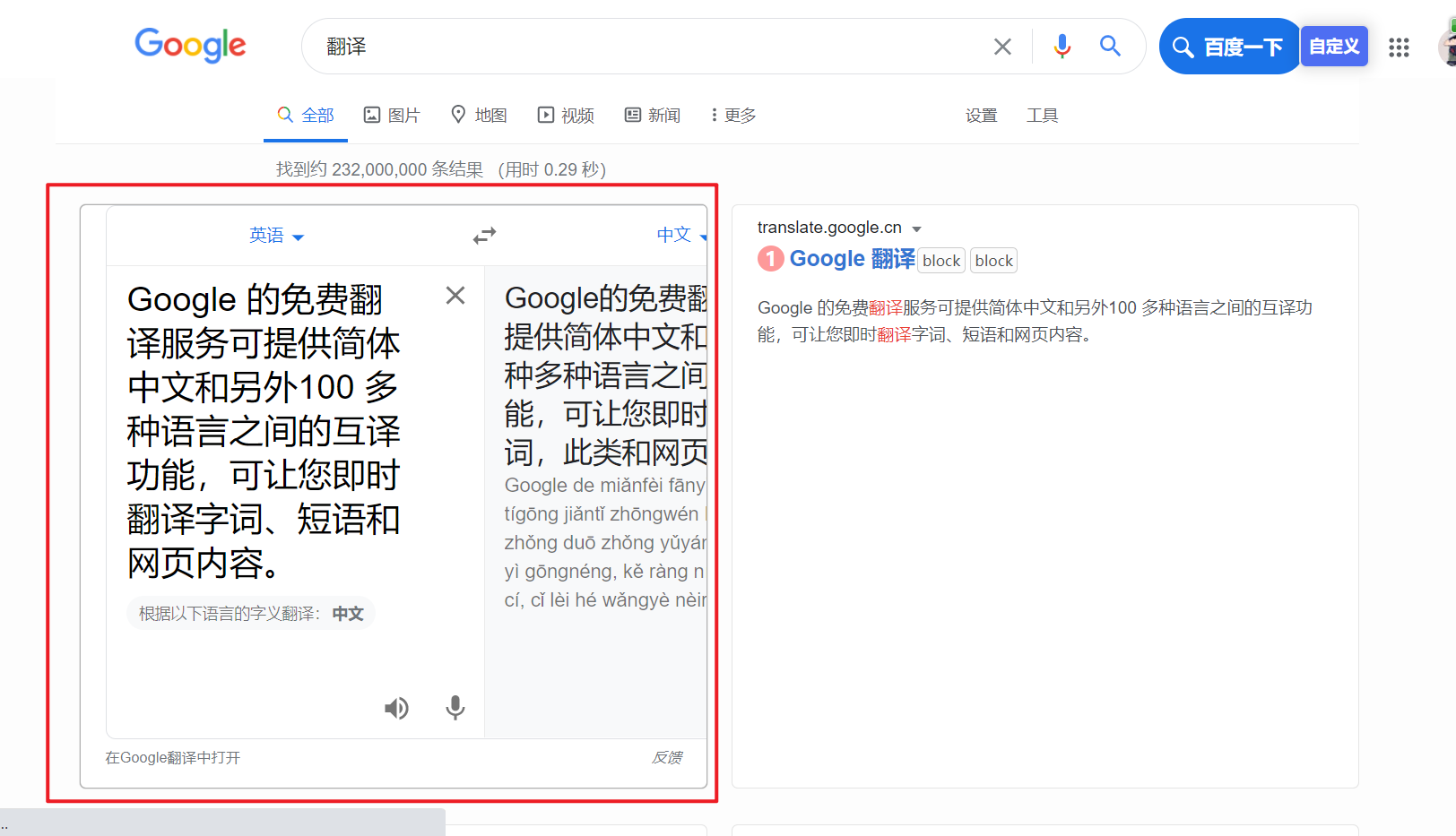Open the 在Google翻译中打开 link
This screenshot has width=1456, height=836.
click(171, 757)
